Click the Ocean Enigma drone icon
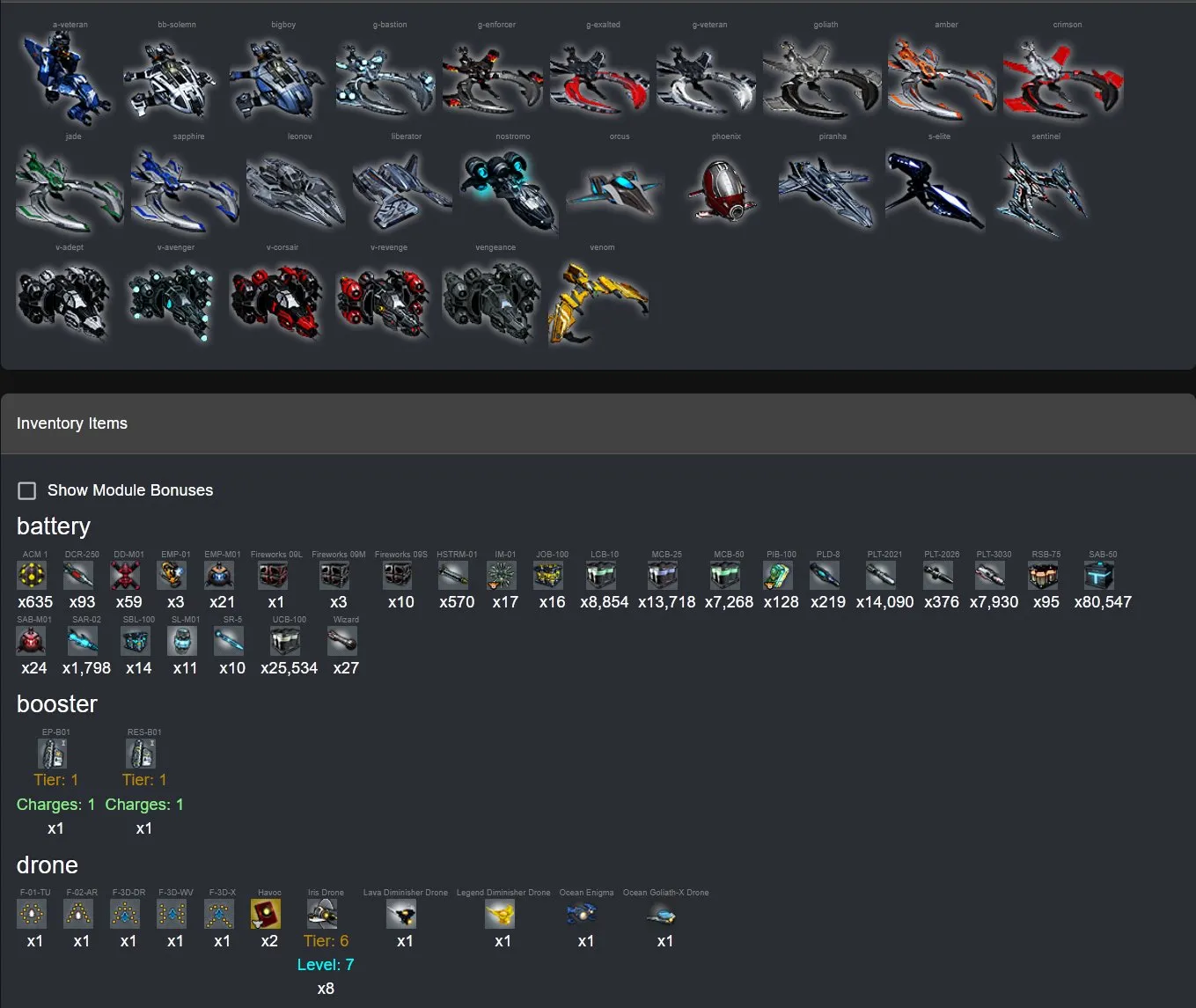The image size is (1196, 1008). [583, 914]
